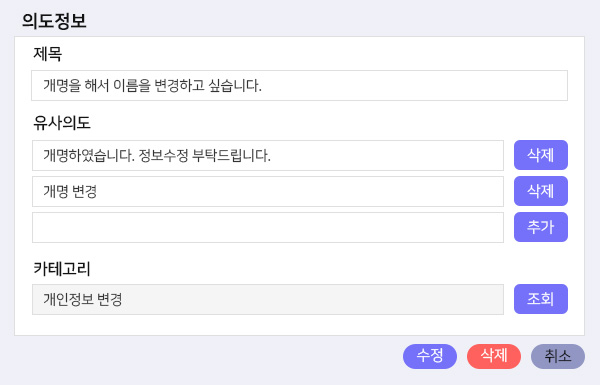Select the '개명 변경' text field
This screenshot has width=600, height=385.
point(268,191)
